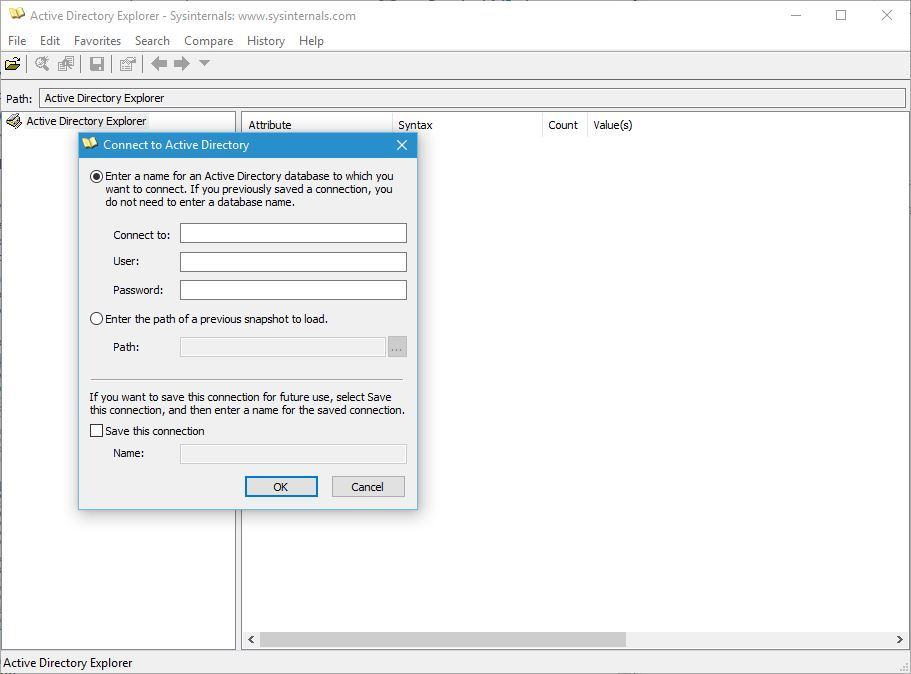Click the snapshot browse (...) button
Viewport: 911px width, 674px height.
pos(397,347)
